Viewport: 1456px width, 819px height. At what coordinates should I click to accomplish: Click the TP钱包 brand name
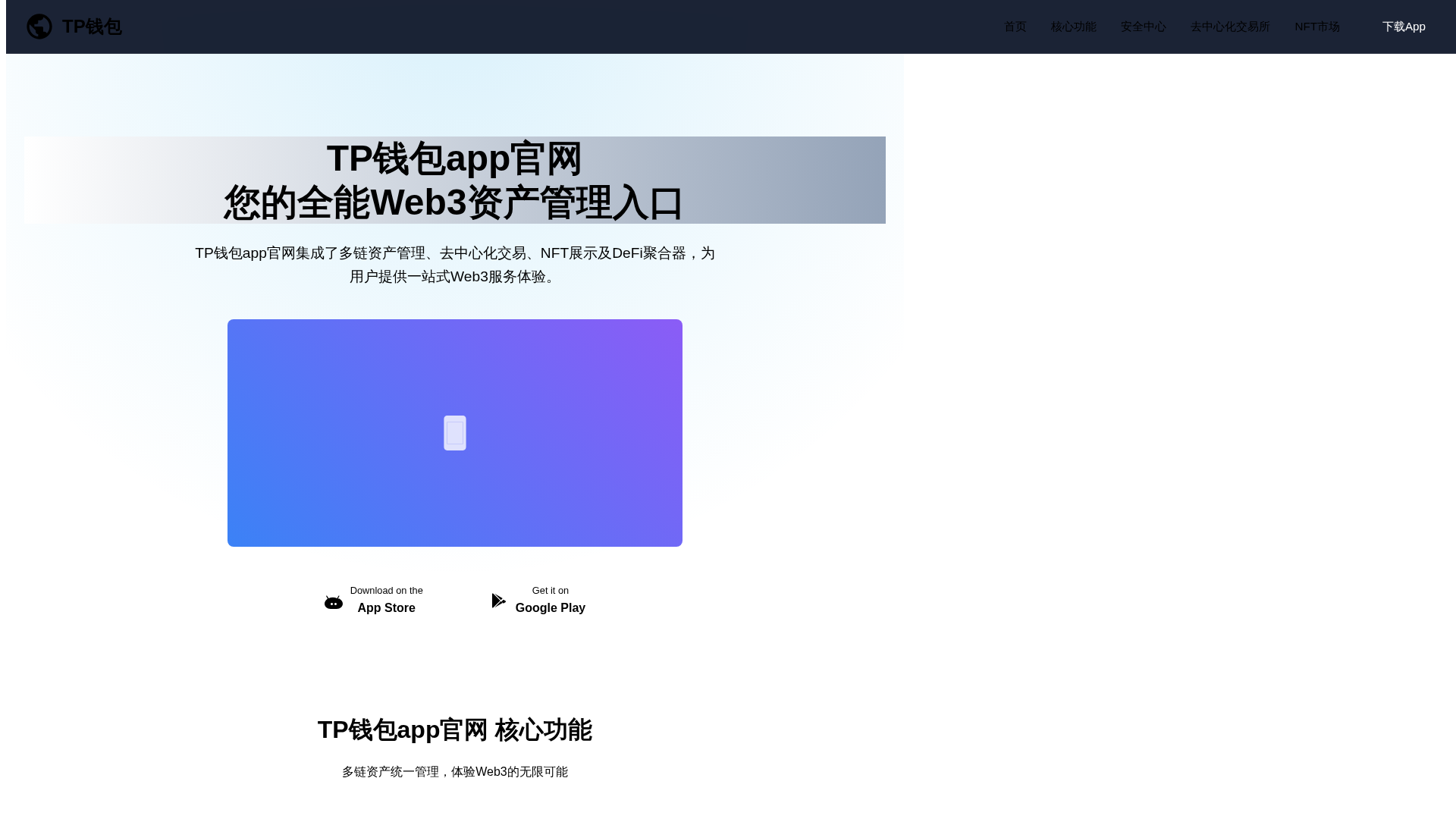[x=92, y=27]
